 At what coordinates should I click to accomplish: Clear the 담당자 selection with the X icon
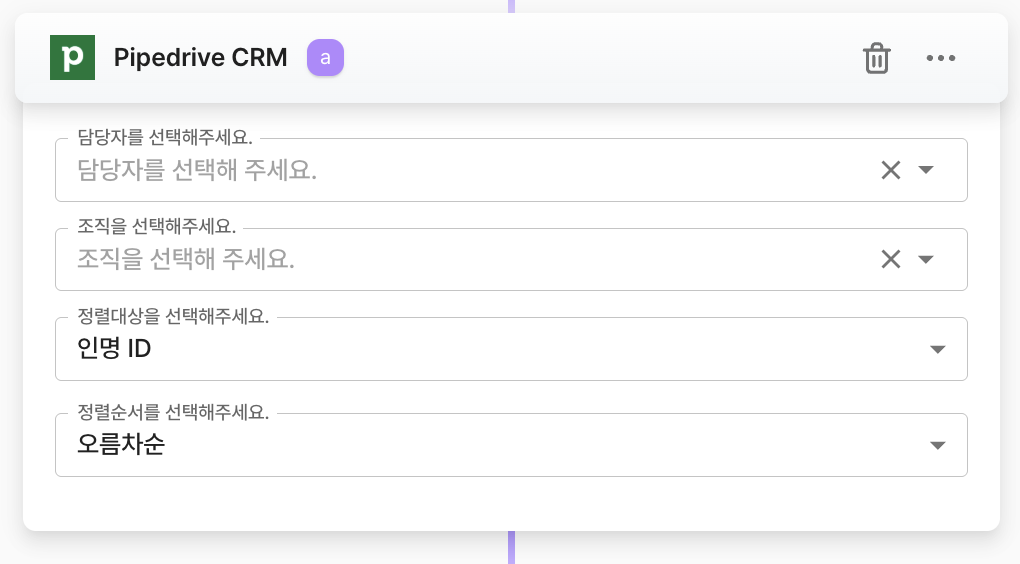click(890, 170)
